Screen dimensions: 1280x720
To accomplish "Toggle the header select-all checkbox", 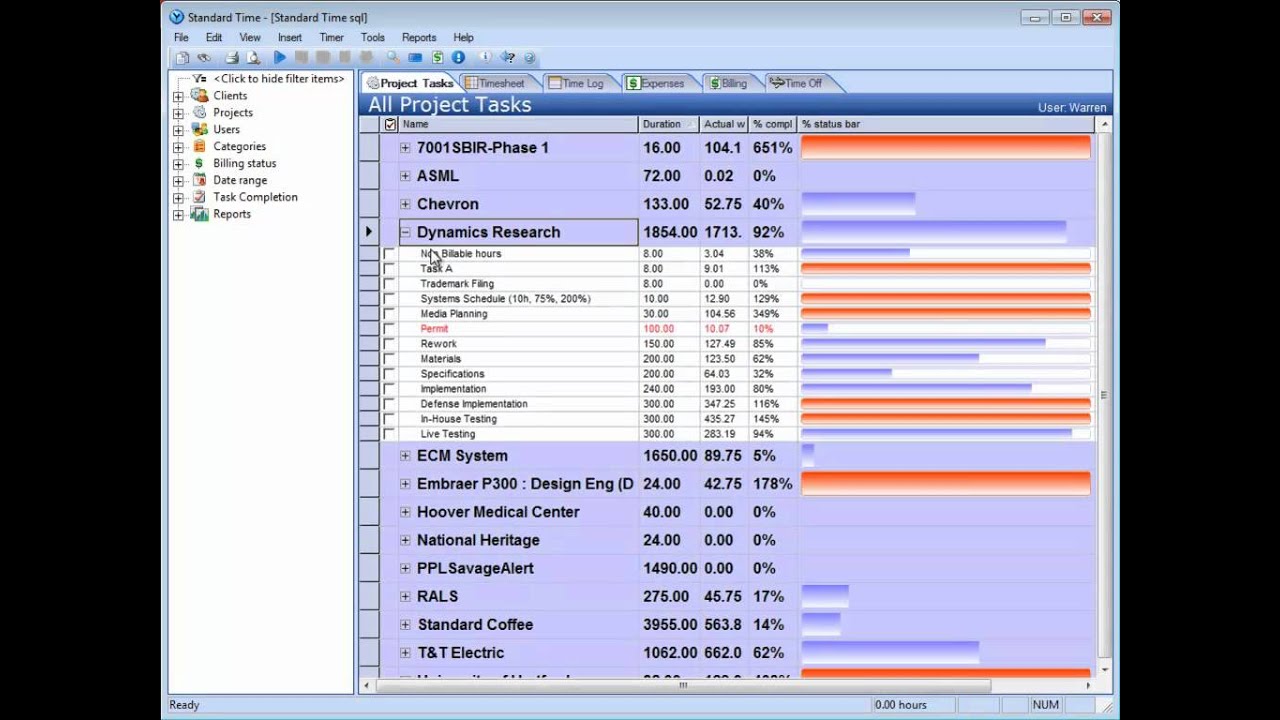I will pos(390,124).
